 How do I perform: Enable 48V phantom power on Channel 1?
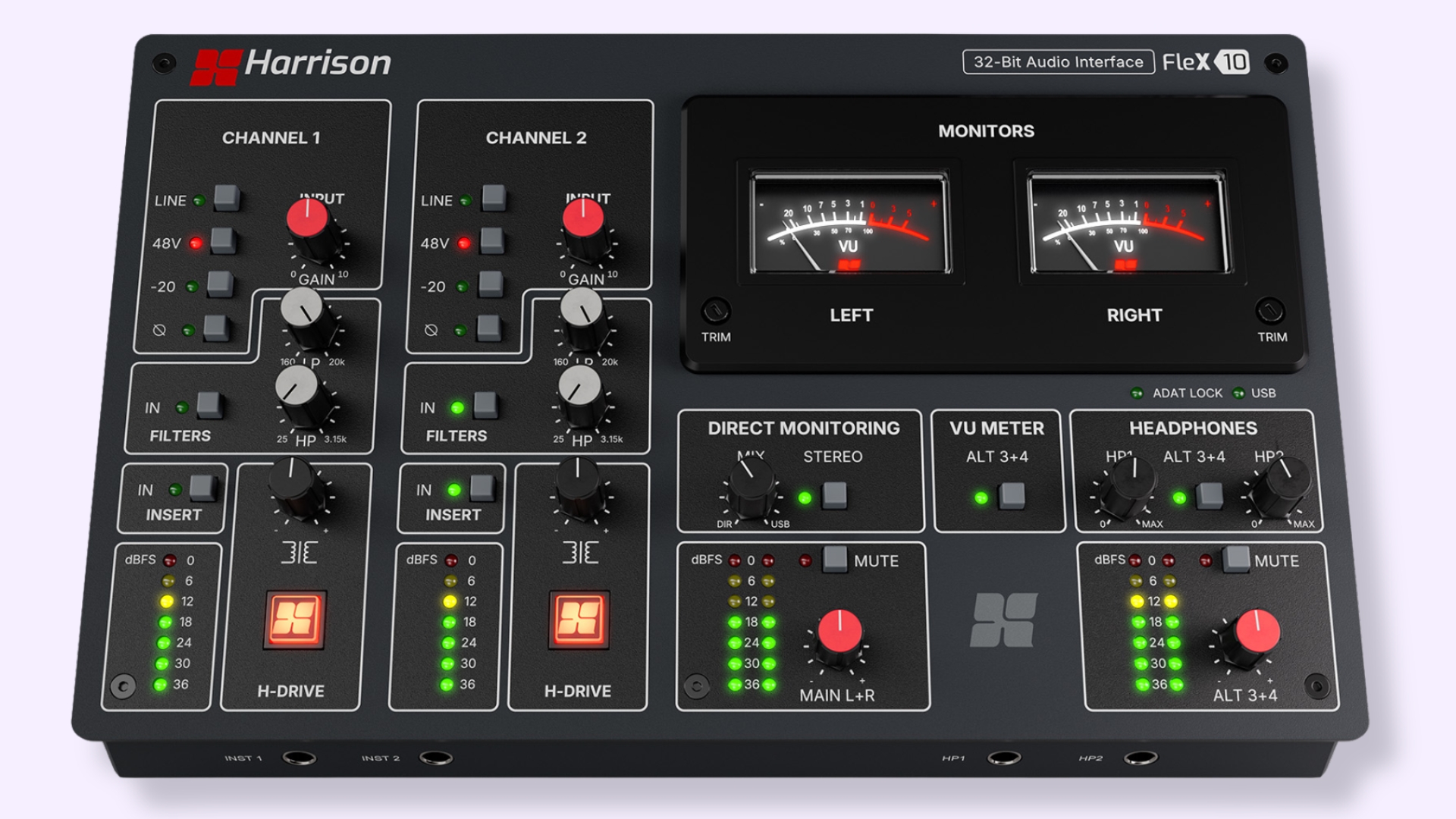tap(223, 240)
